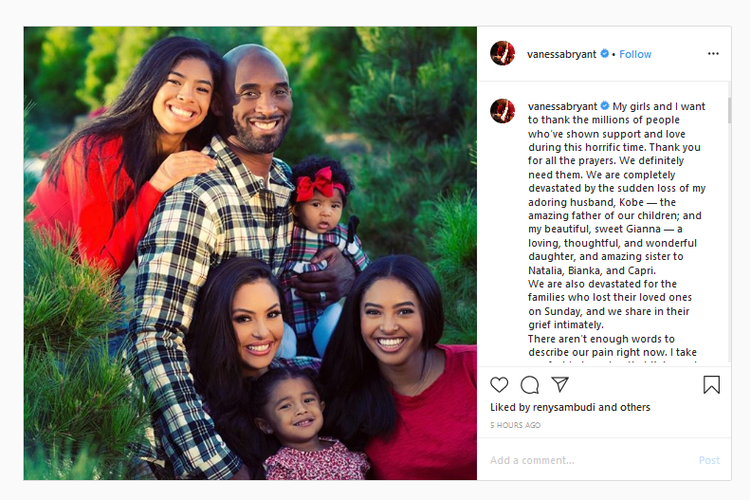Save the post with the bookmark icon
The width and height of the screenshot is (750, 500).
coord(711,385)
